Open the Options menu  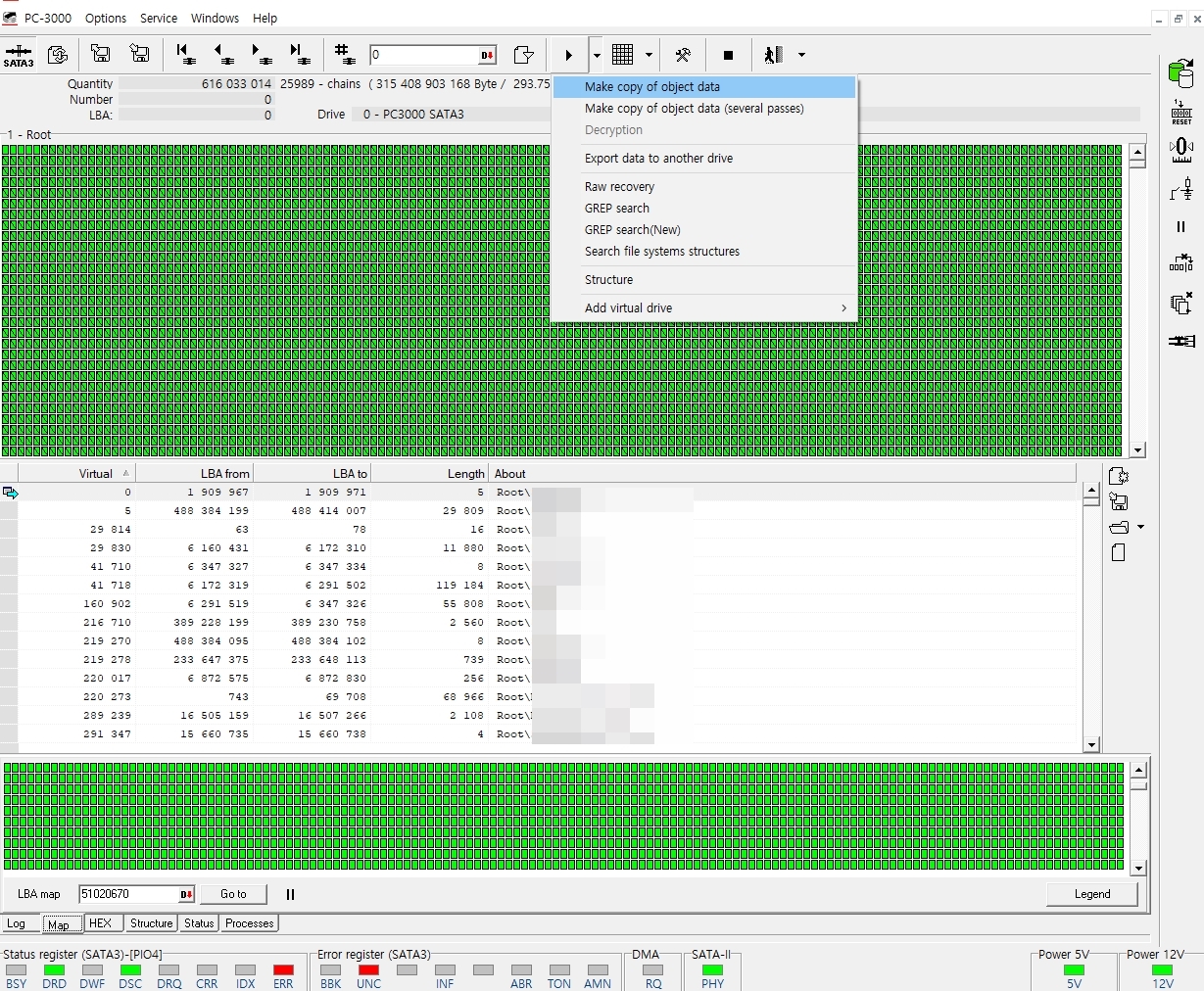(x=106, y=18)
